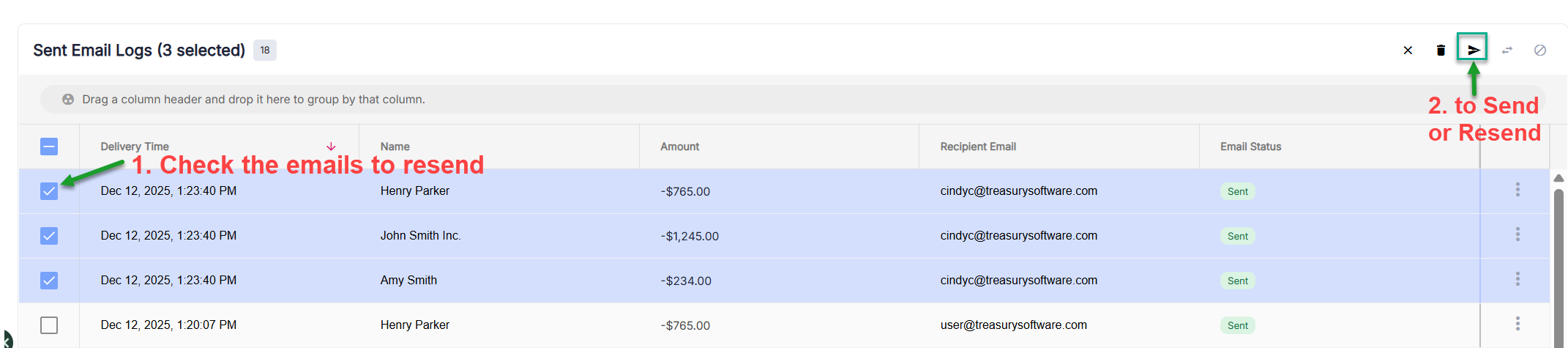Clear selection with the X icon

1408,50
